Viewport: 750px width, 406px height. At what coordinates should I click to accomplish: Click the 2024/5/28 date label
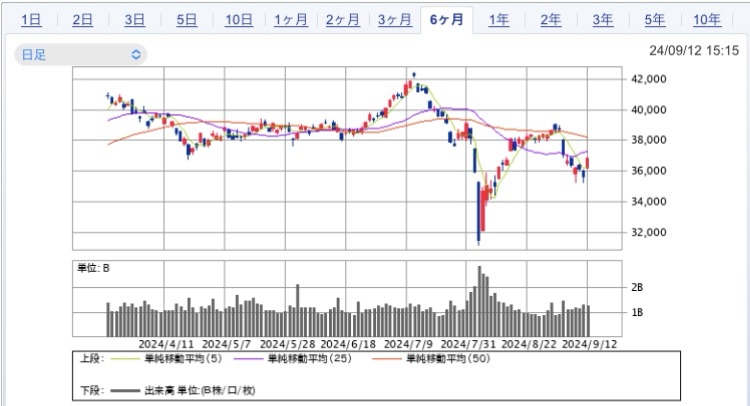pyautogui.click(x=287, y=344)
